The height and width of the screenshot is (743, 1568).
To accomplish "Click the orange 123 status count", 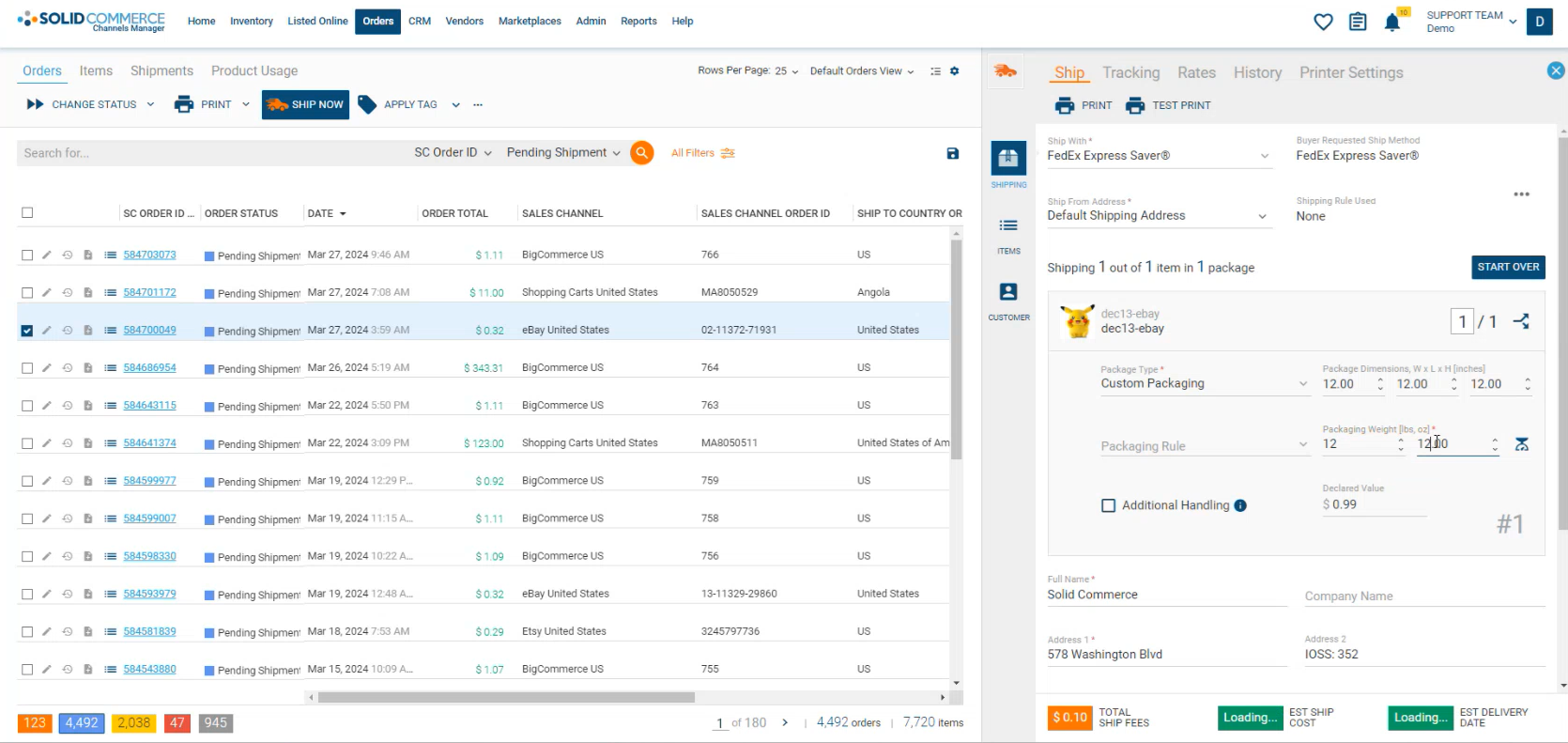I will [35, 722].
